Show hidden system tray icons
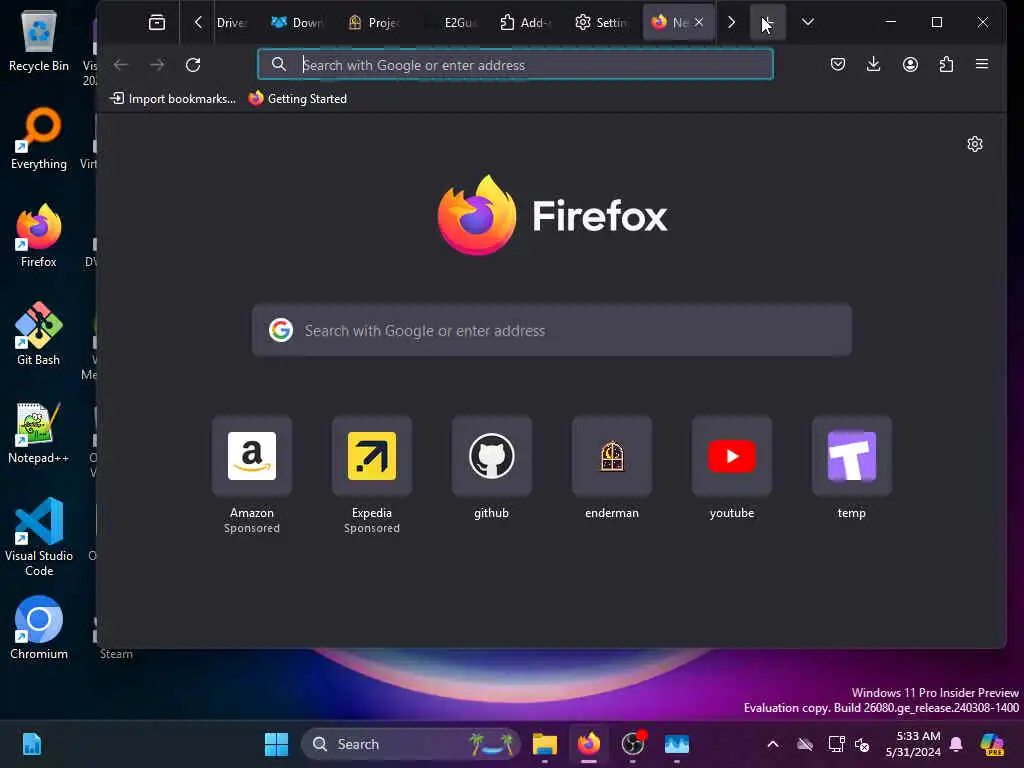Screen dimensions: 1024x768 point(773,744)
